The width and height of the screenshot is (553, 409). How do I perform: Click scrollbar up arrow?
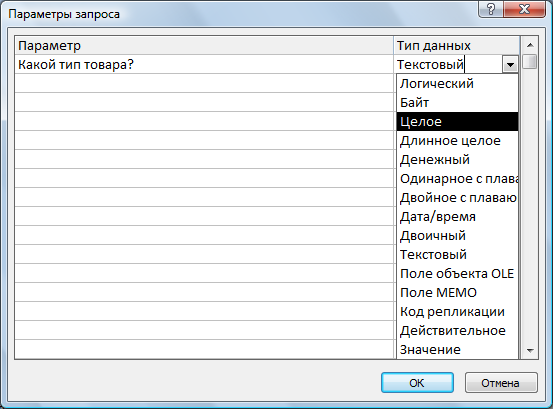[x=530, y=45]
